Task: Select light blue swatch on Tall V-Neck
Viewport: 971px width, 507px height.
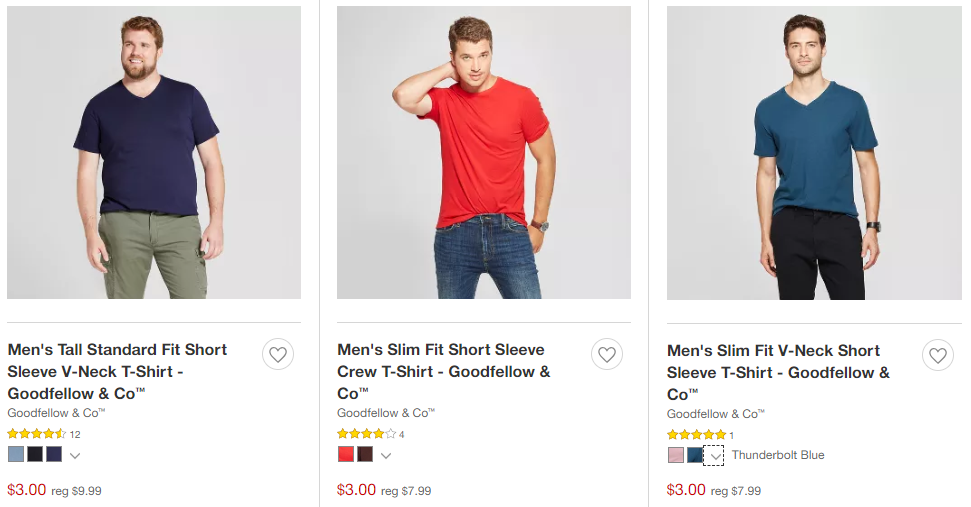Action: click(16, 454)
